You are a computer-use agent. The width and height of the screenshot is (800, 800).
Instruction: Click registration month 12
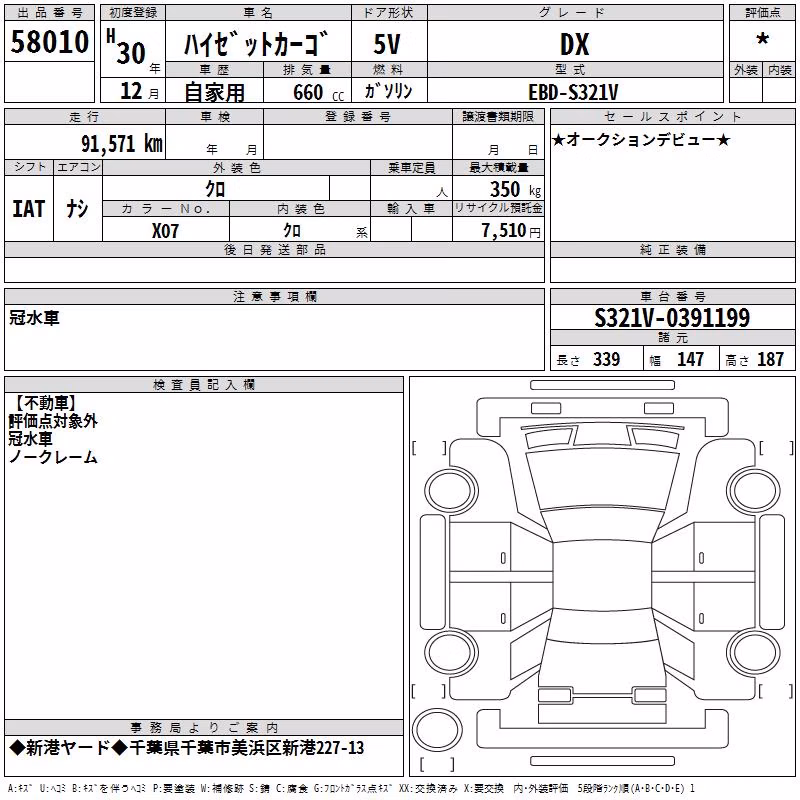[131, 91]
